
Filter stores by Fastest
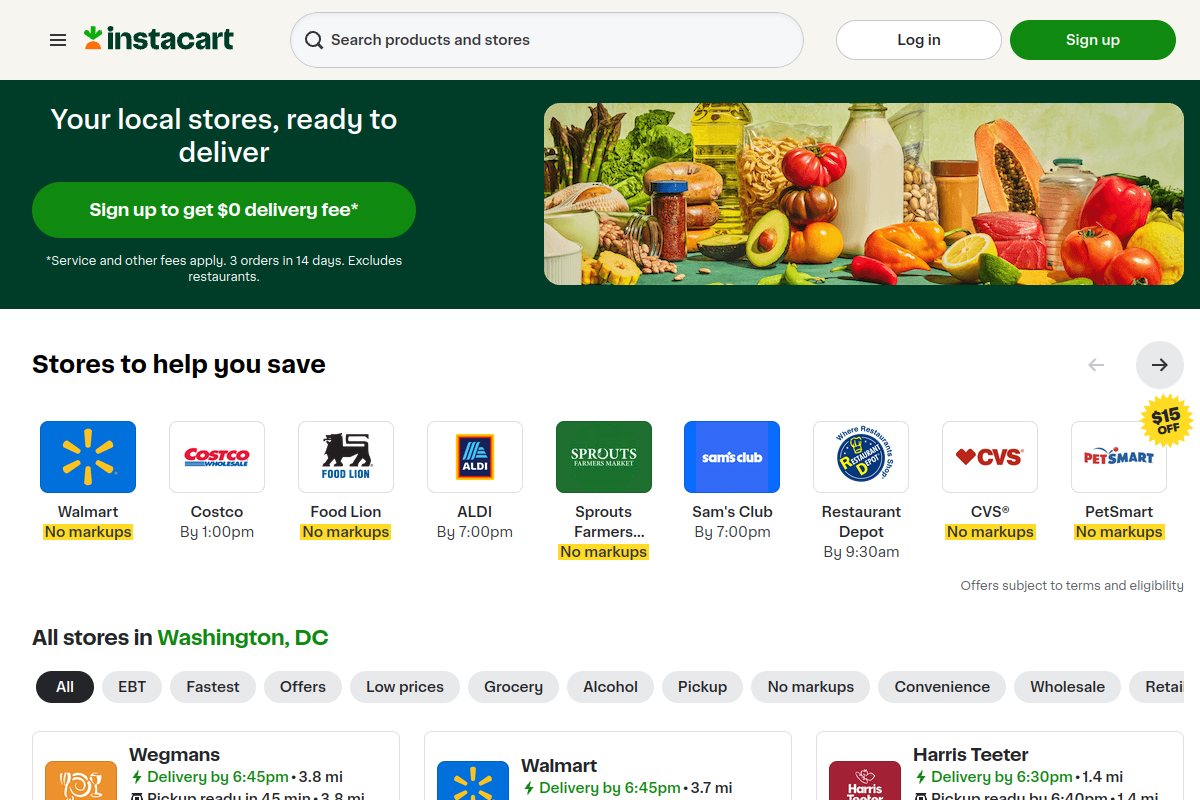213,687
